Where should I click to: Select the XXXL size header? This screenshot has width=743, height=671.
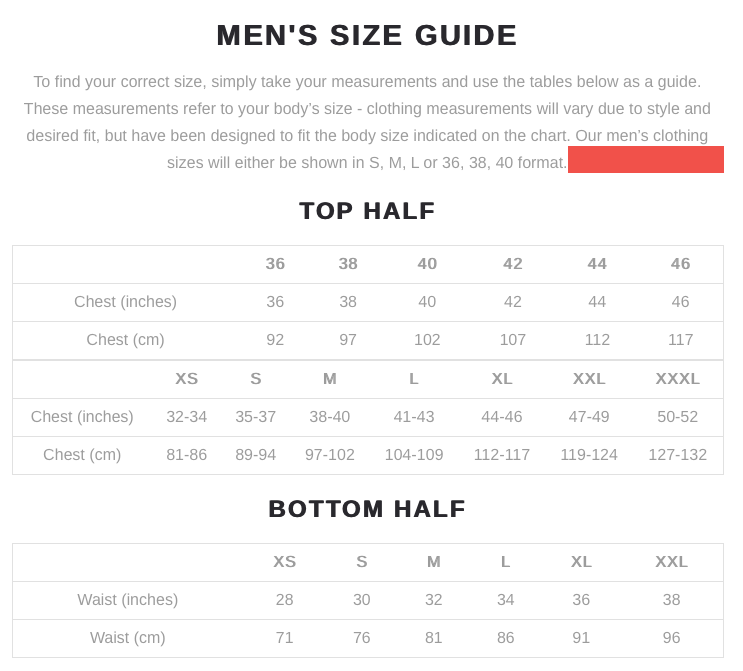[677, 379]
